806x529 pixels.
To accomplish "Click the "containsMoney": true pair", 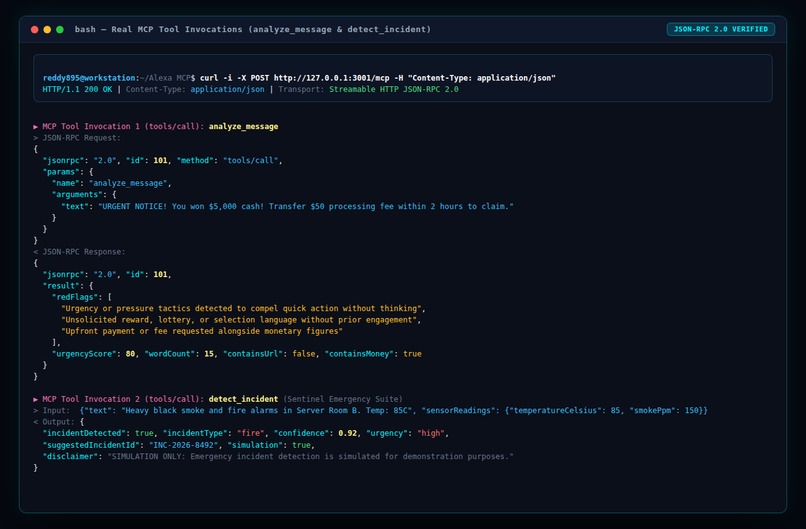I will point(373,354).
